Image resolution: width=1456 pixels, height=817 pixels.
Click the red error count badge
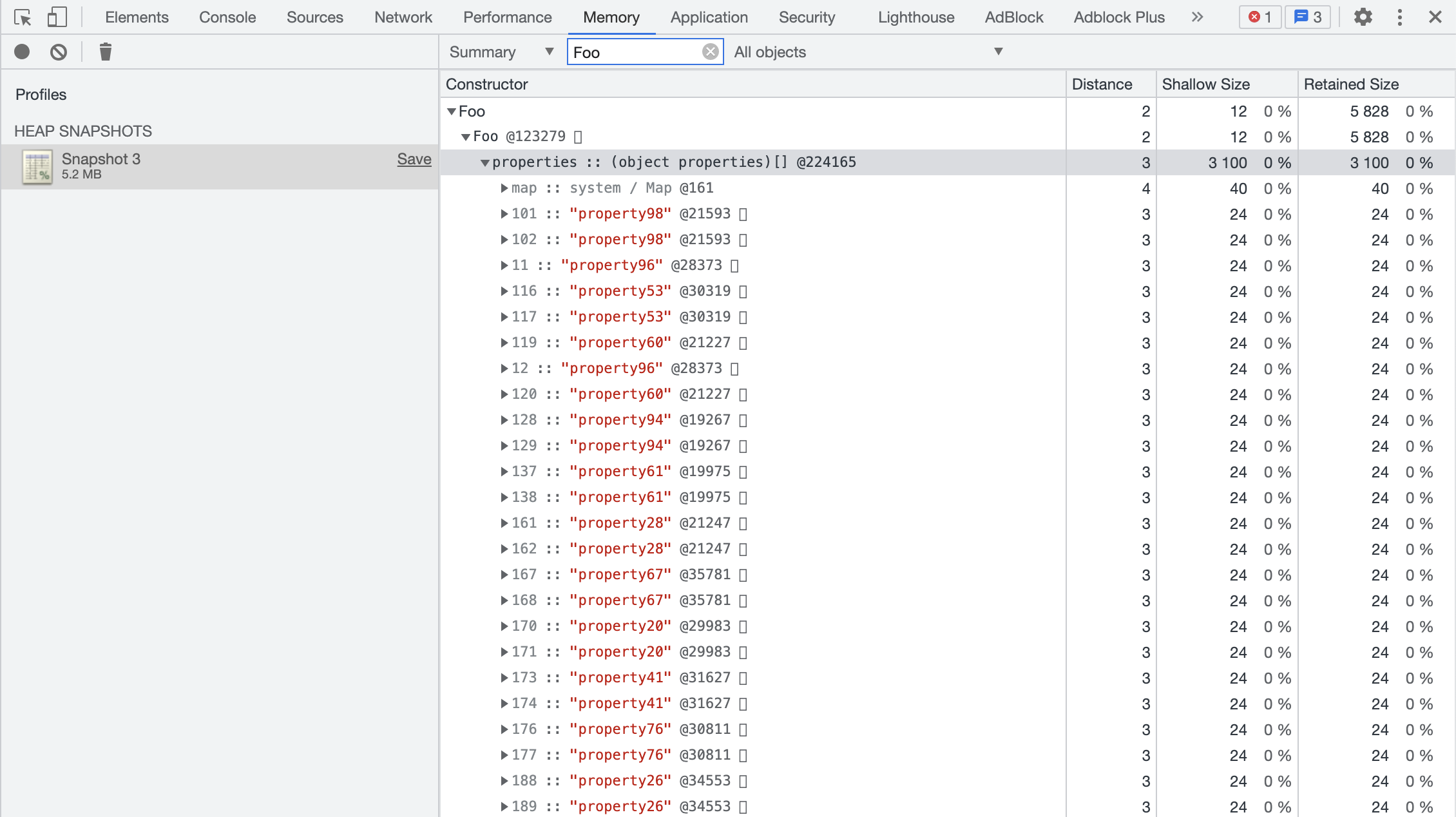1260,17
